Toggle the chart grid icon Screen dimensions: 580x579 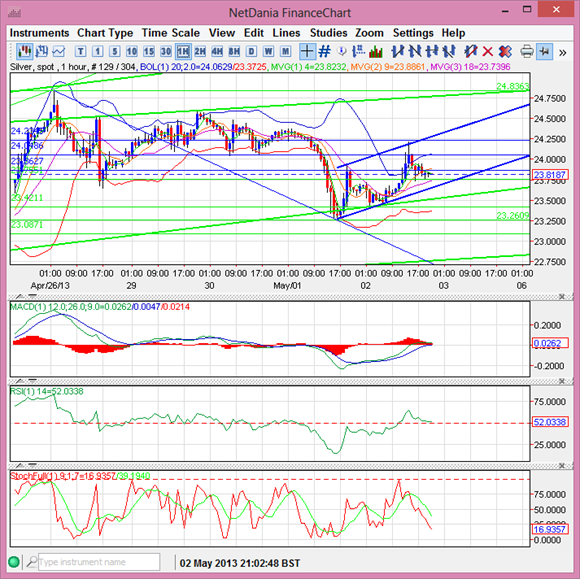click(324, 51)
